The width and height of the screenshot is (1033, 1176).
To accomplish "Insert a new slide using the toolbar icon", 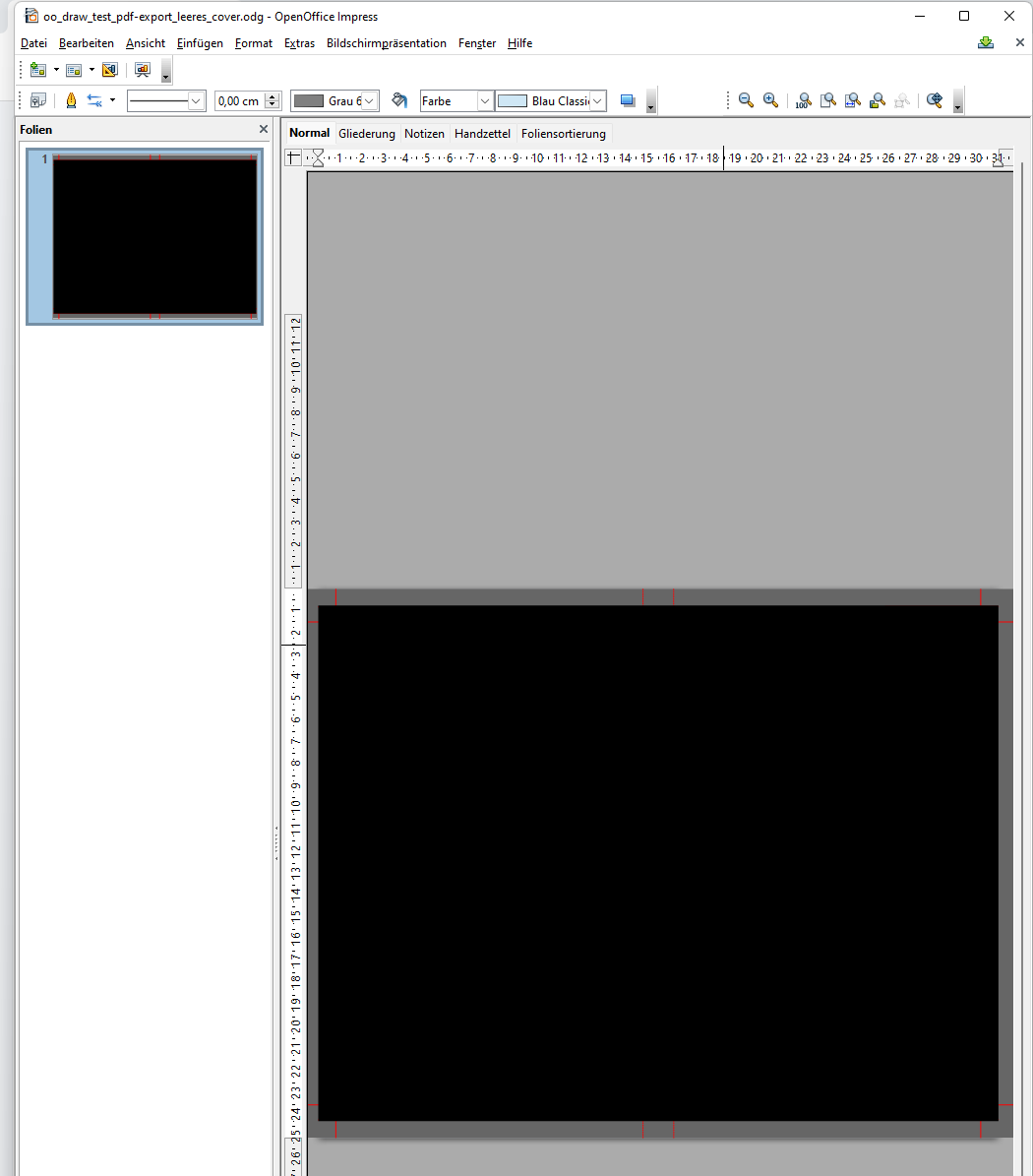I will click(37, 70).
